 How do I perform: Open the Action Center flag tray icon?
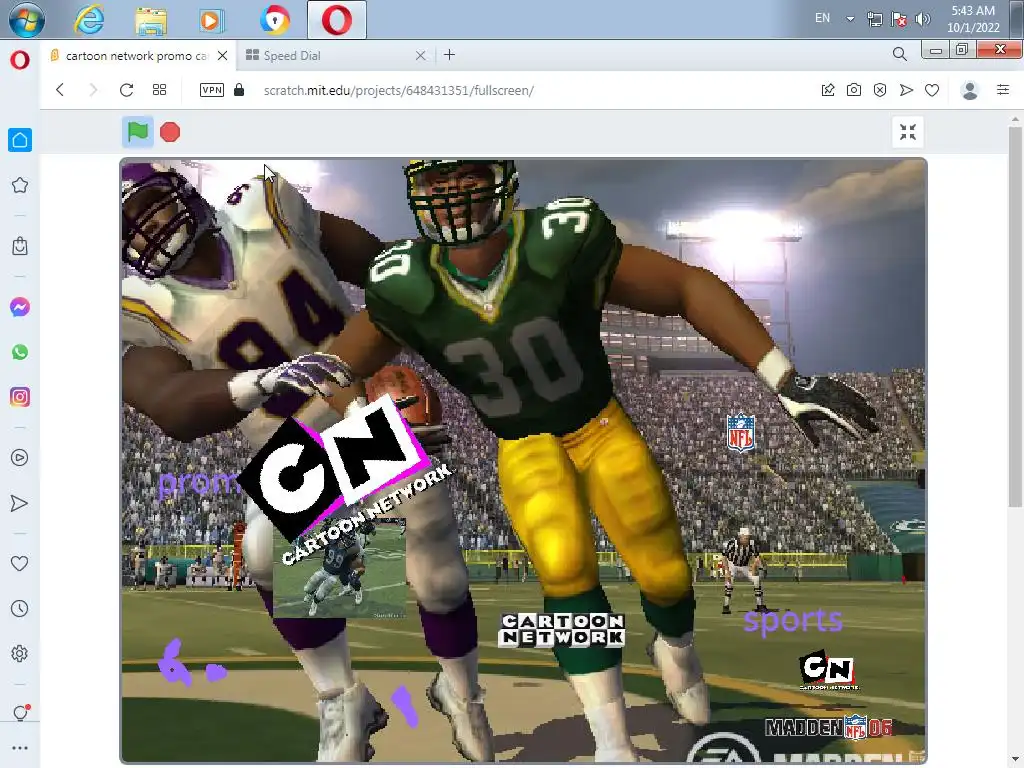coord(899,19)
